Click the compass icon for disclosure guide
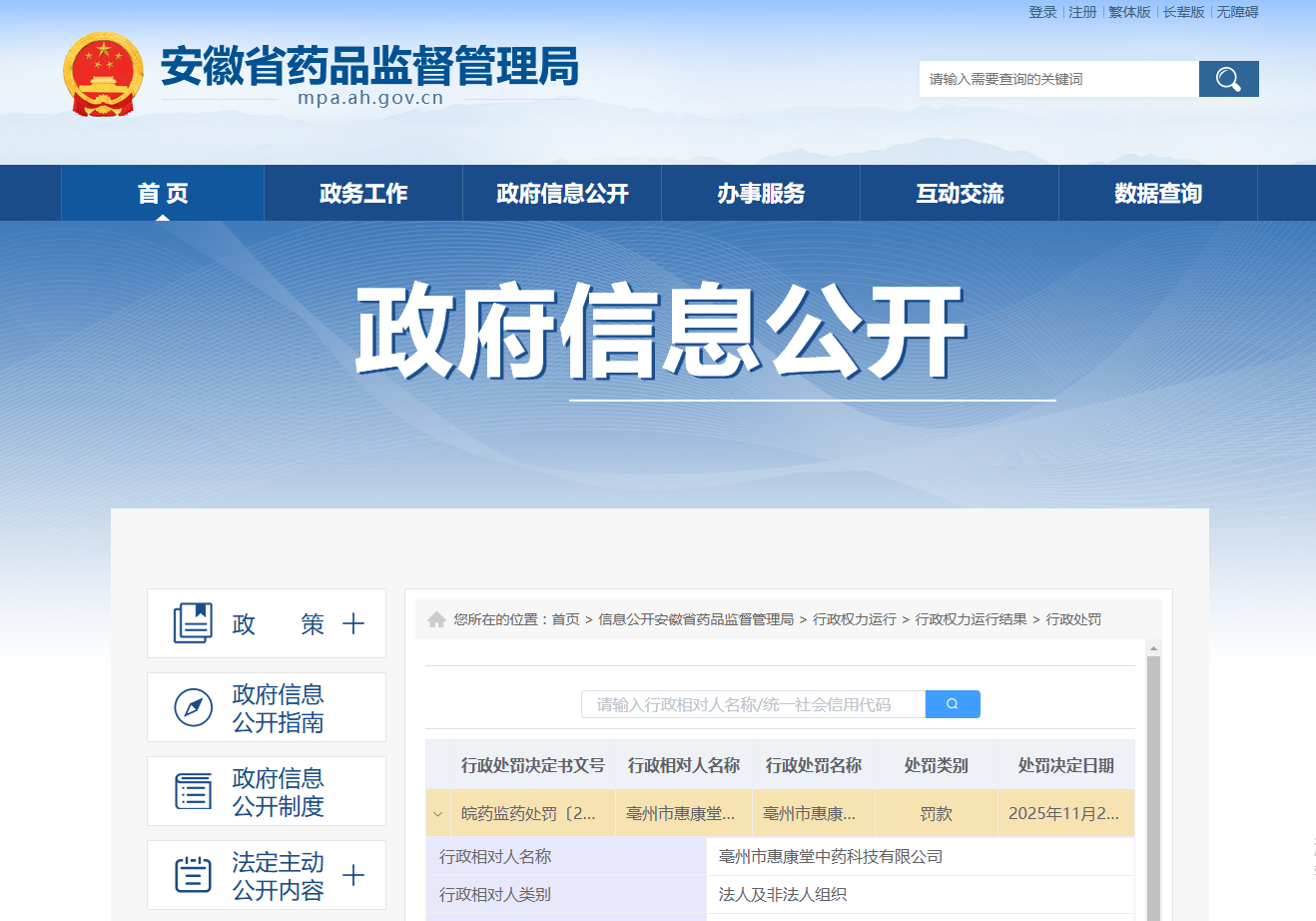 tap(193, 707)
